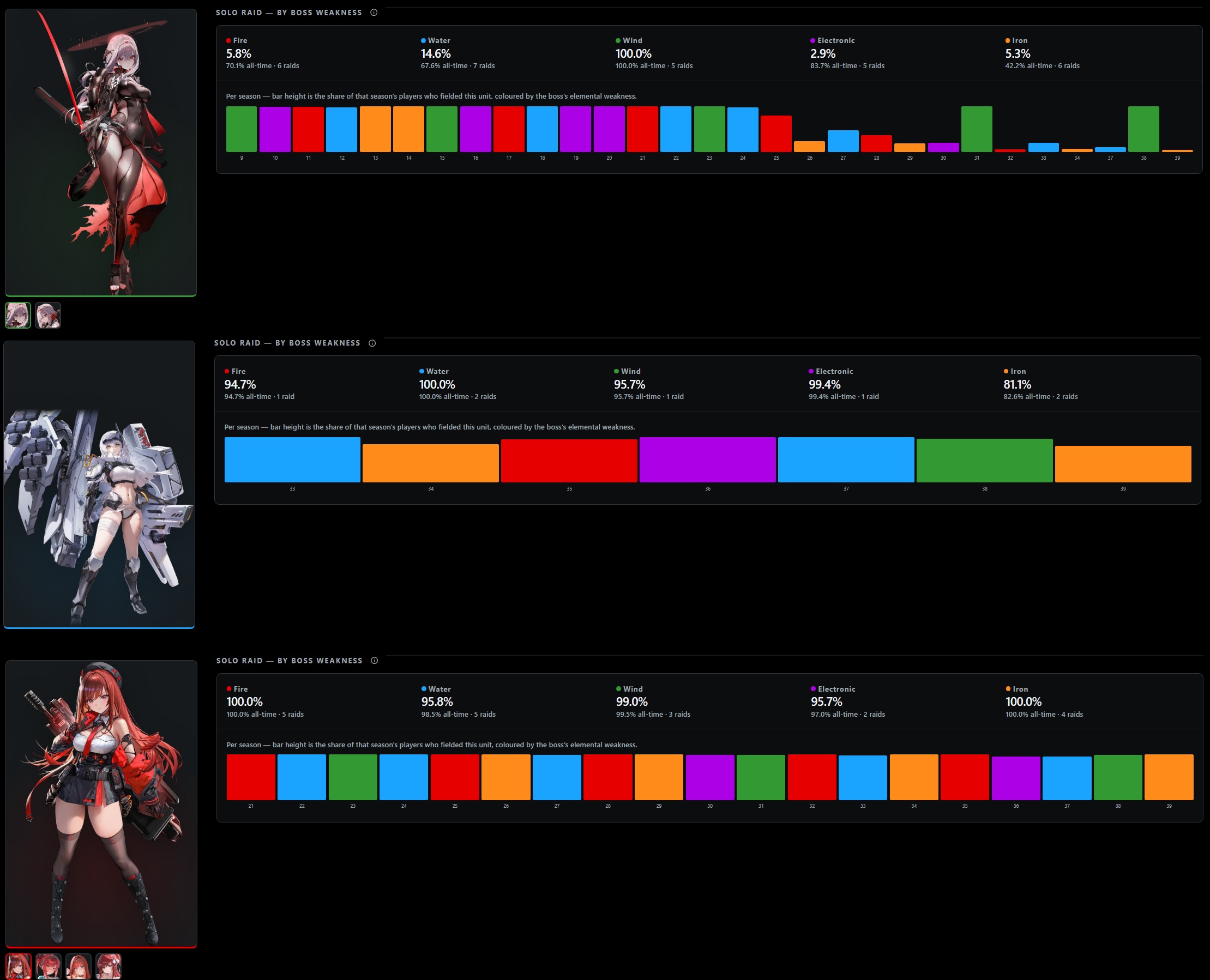Open the red-haired beret character portrait
Viewport: 1210px width, 980px height.
(101, 804)
